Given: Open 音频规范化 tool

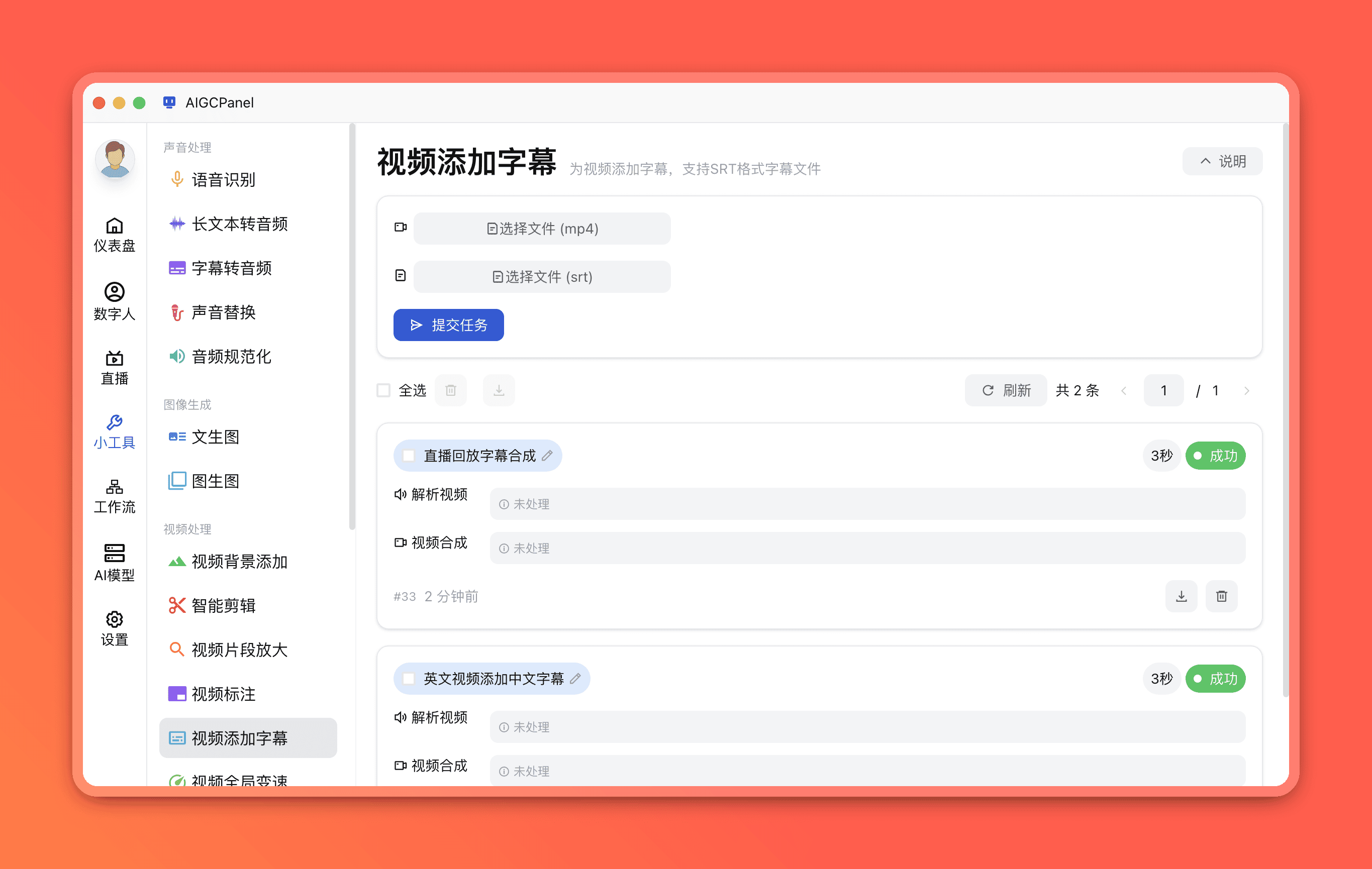Looking at the screenshot, I should click(x=248, y=357).
